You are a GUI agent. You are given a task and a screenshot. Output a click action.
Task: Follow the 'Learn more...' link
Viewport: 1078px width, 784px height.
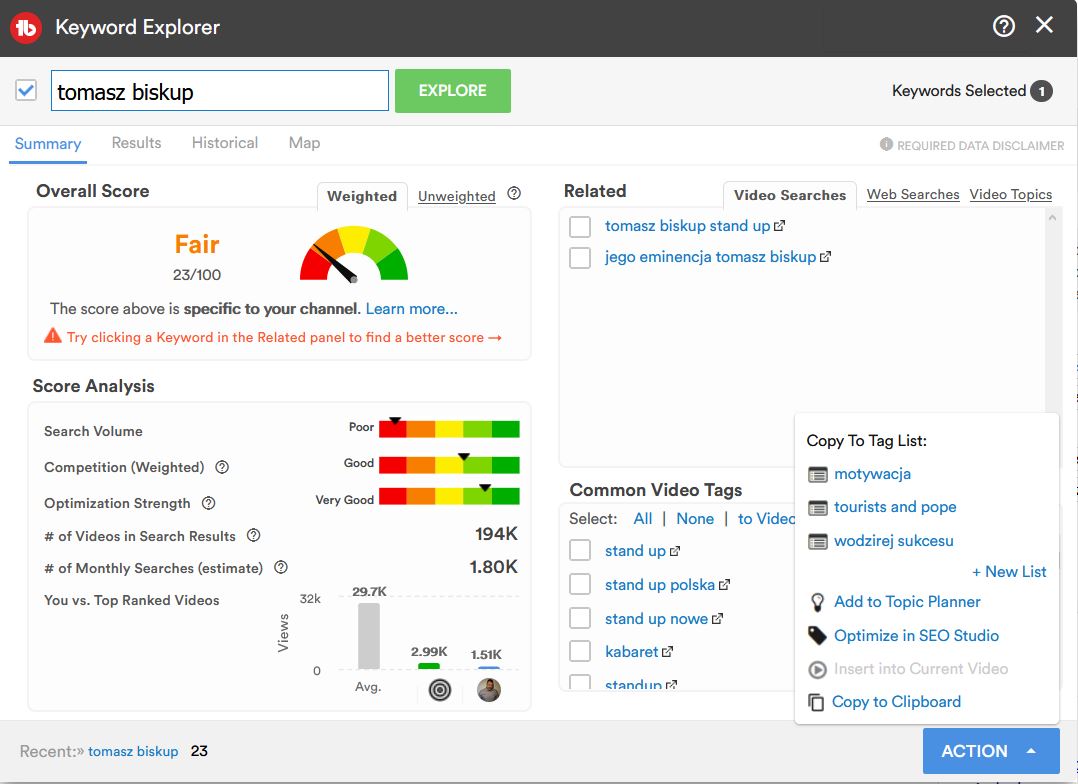411,309
